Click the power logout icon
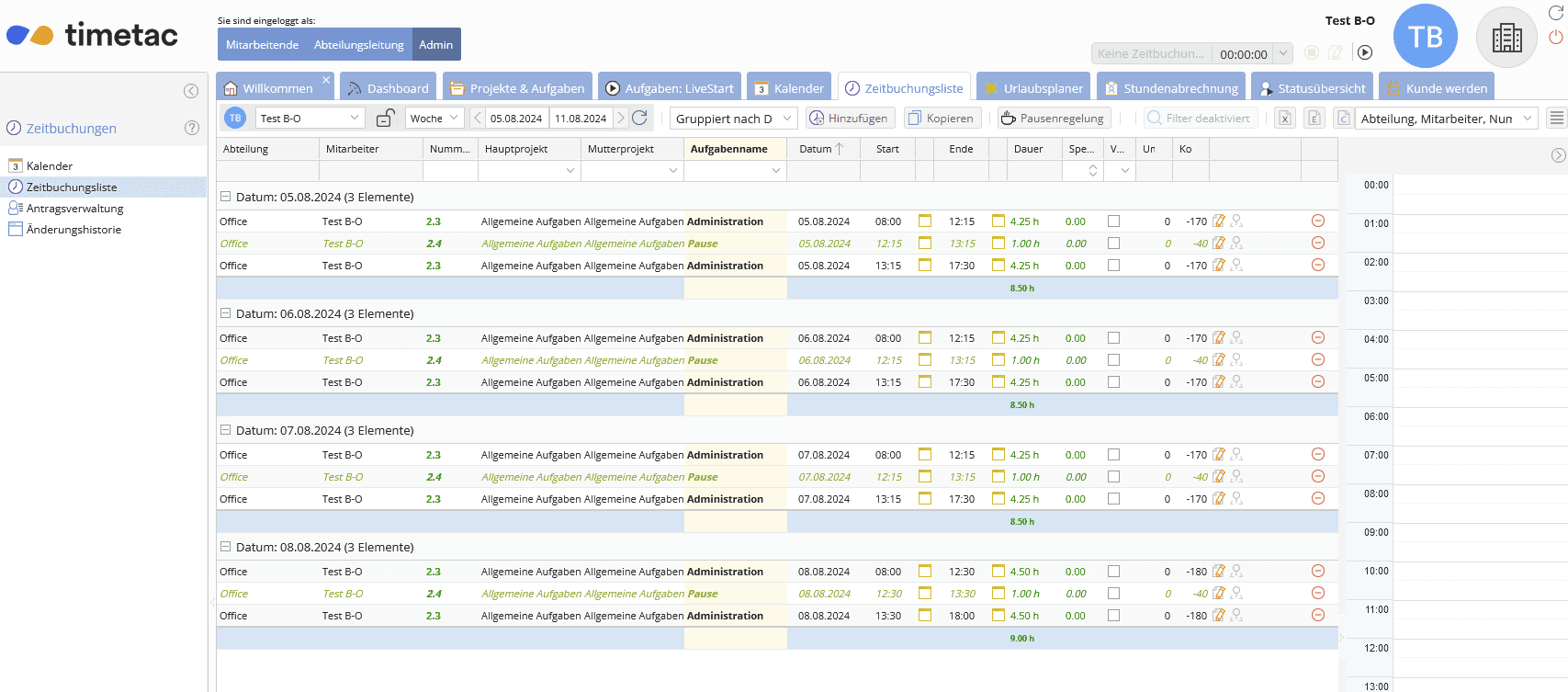 [1555, 37]
